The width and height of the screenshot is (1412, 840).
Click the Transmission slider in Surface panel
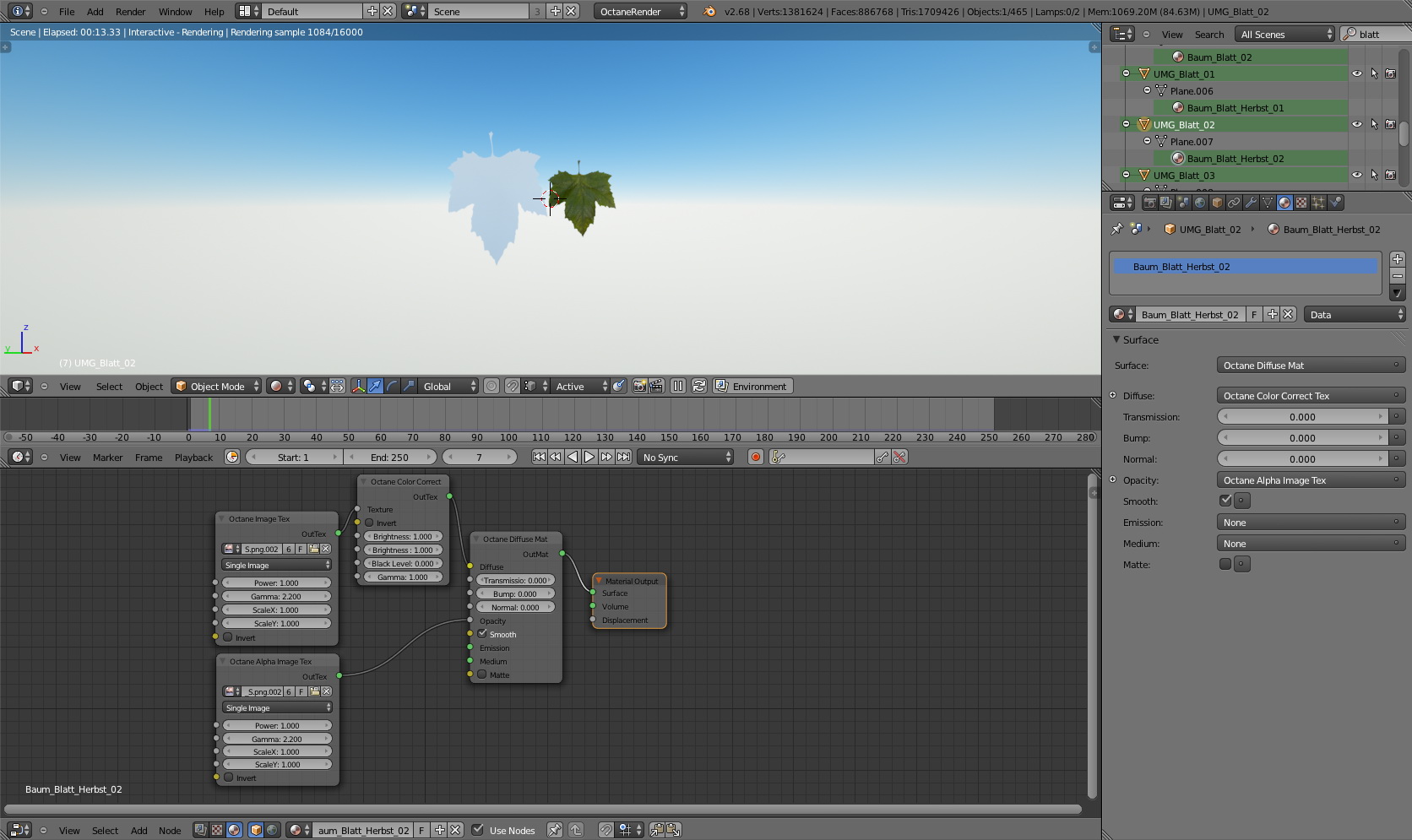[x=1302, y=416]
